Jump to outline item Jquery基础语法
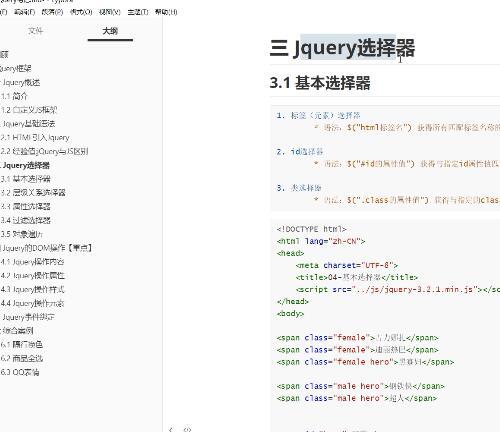500x432 pixels. tap(28, 124)
